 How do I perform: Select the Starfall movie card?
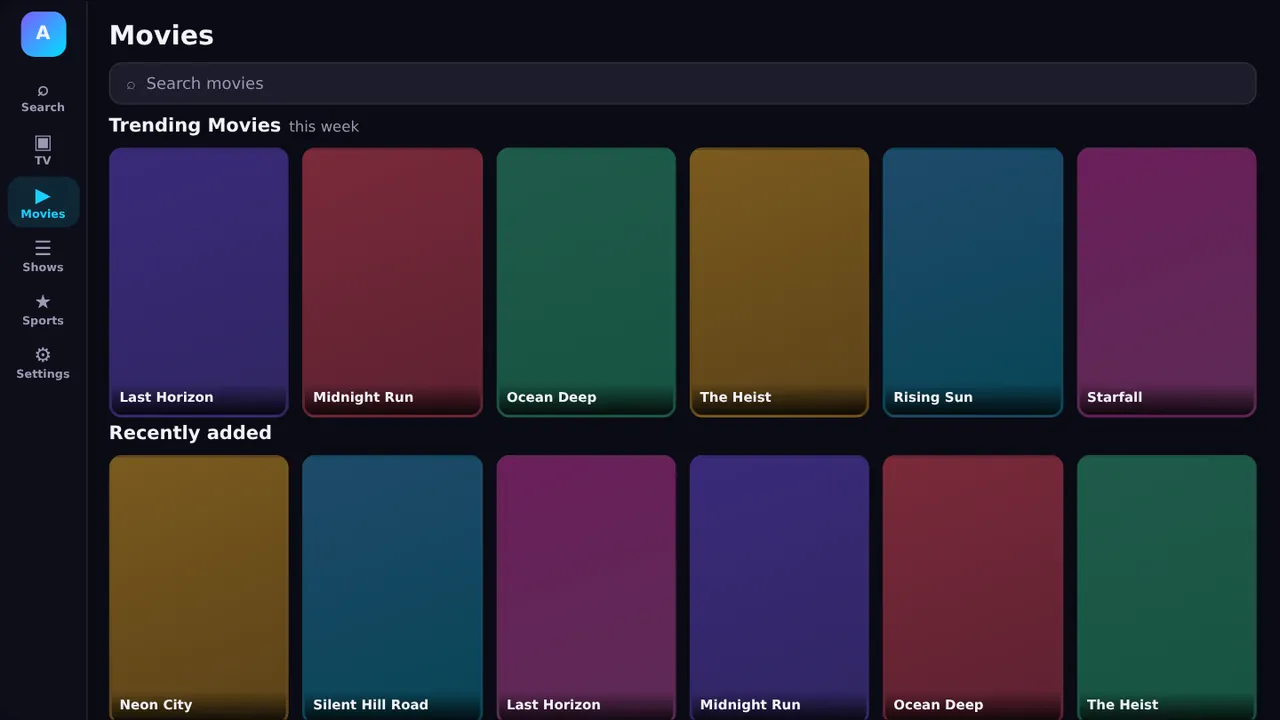(1166, 282)
